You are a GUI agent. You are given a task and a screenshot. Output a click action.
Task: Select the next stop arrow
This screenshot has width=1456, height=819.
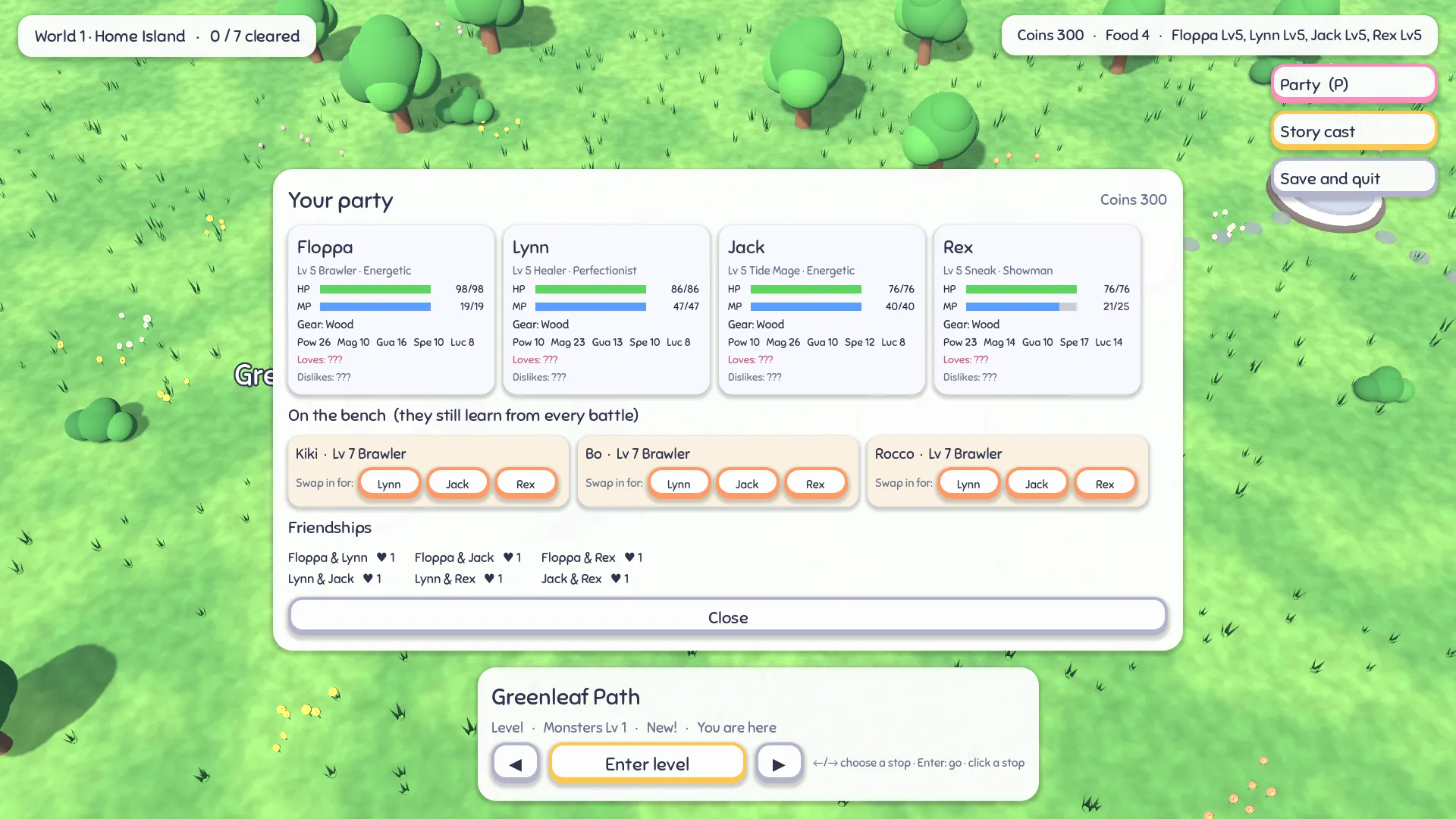click(779, 764)
